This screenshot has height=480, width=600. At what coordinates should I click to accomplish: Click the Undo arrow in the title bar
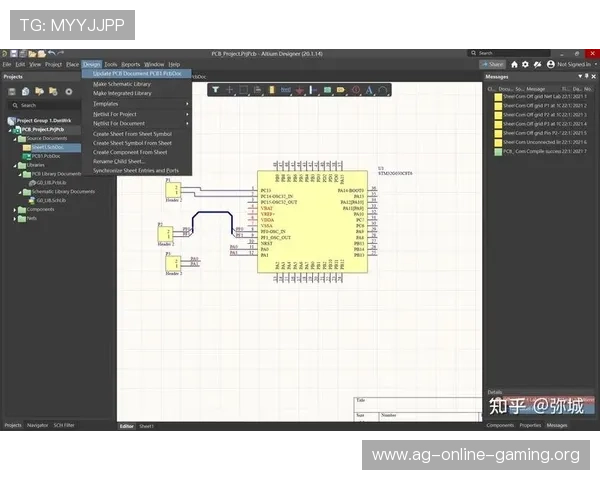51,53
